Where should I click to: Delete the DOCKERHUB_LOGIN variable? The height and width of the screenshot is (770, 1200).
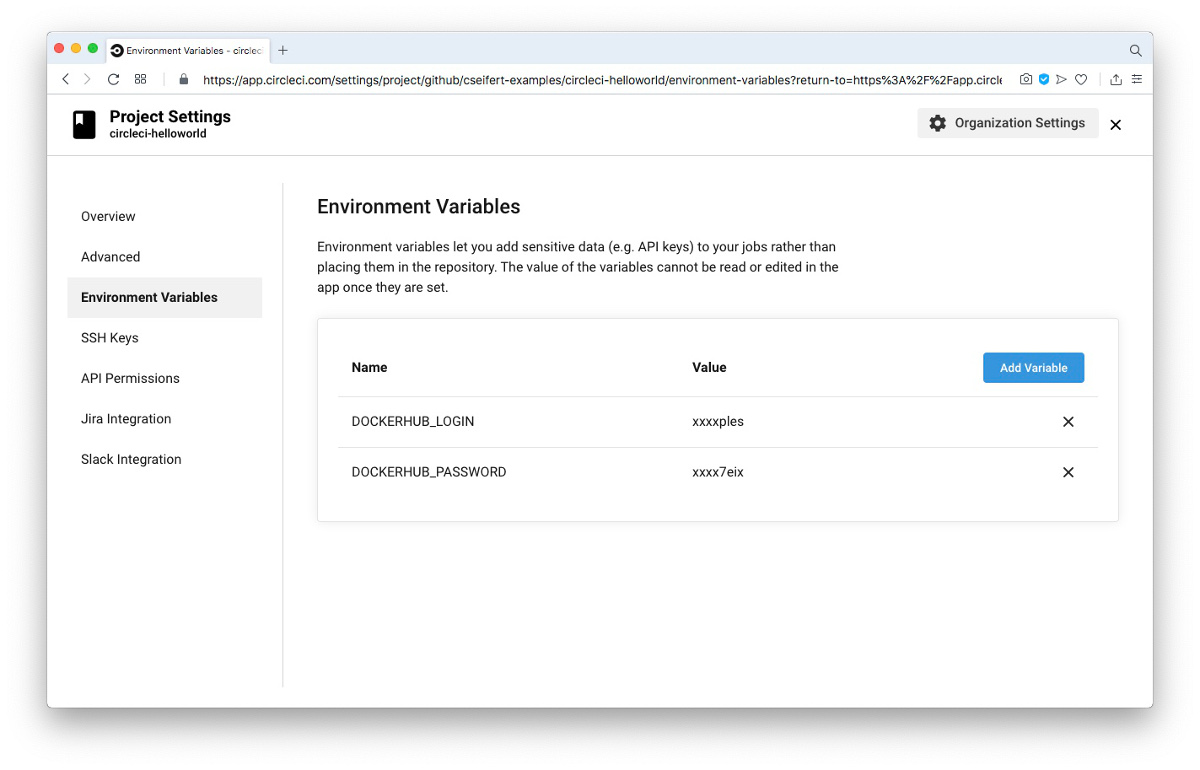click(x=1068, y=422)
